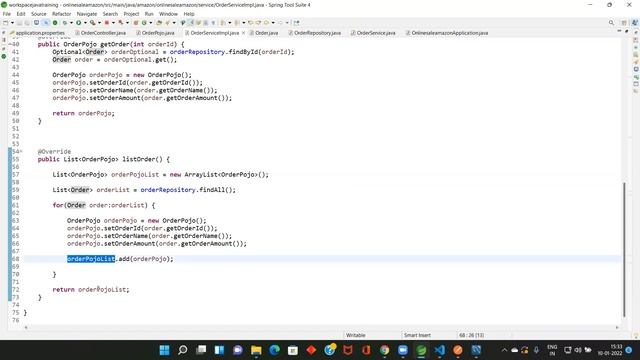Image resolution: width=640 pixels, height=360 pixels.
Task: Click the Writable status bar entry
Action: point(356,335)
